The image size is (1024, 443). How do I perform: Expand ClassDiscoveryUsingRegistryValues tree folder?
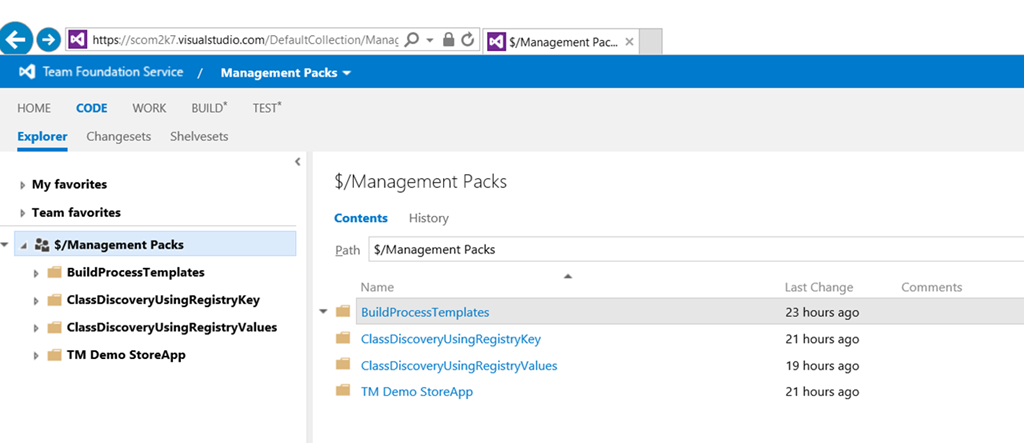point(36,329)
